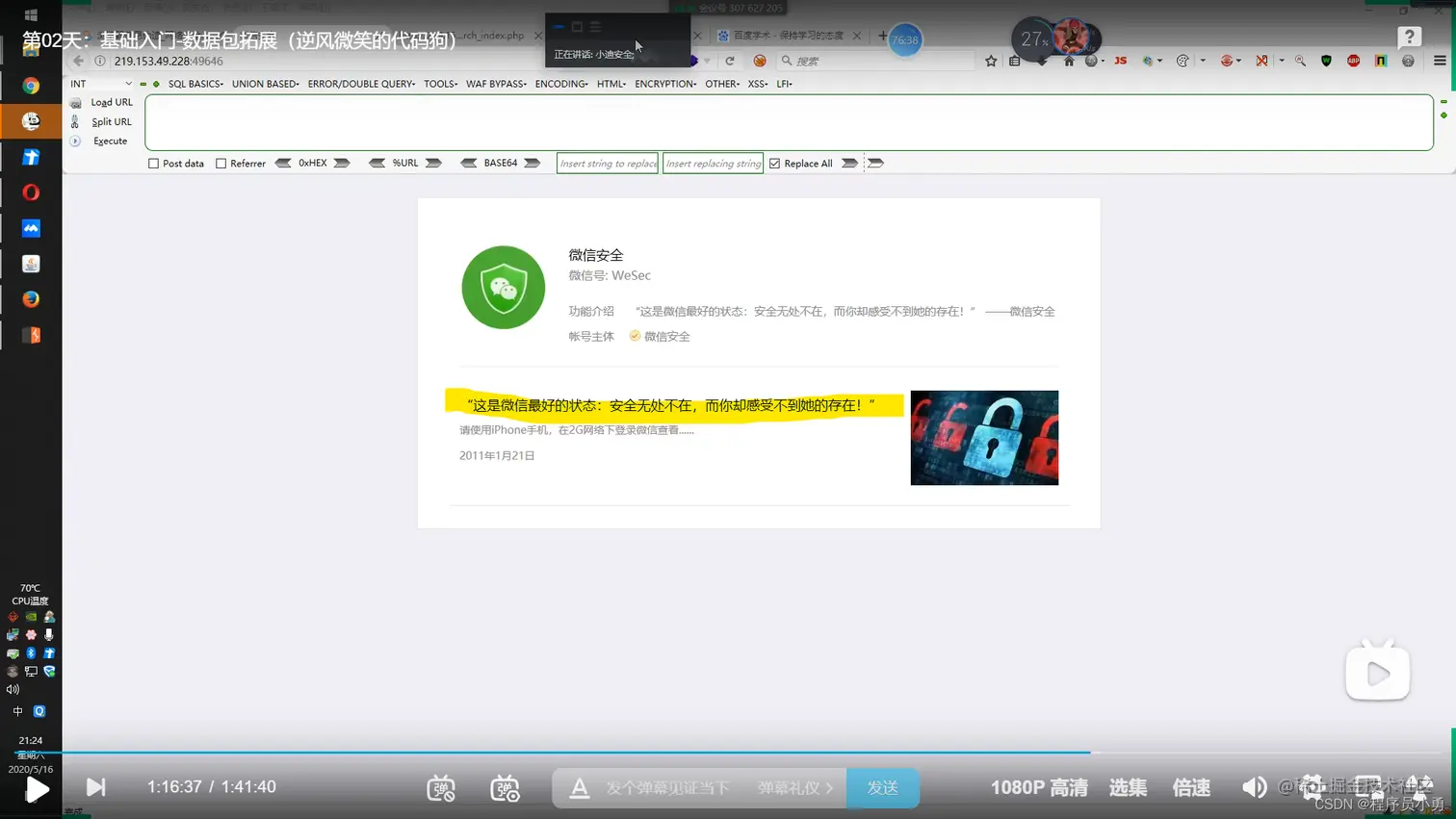Open danmaku text style settings
Viewport: 1456px width, 819px height.
pyautogui.click(x=579, y=788)
